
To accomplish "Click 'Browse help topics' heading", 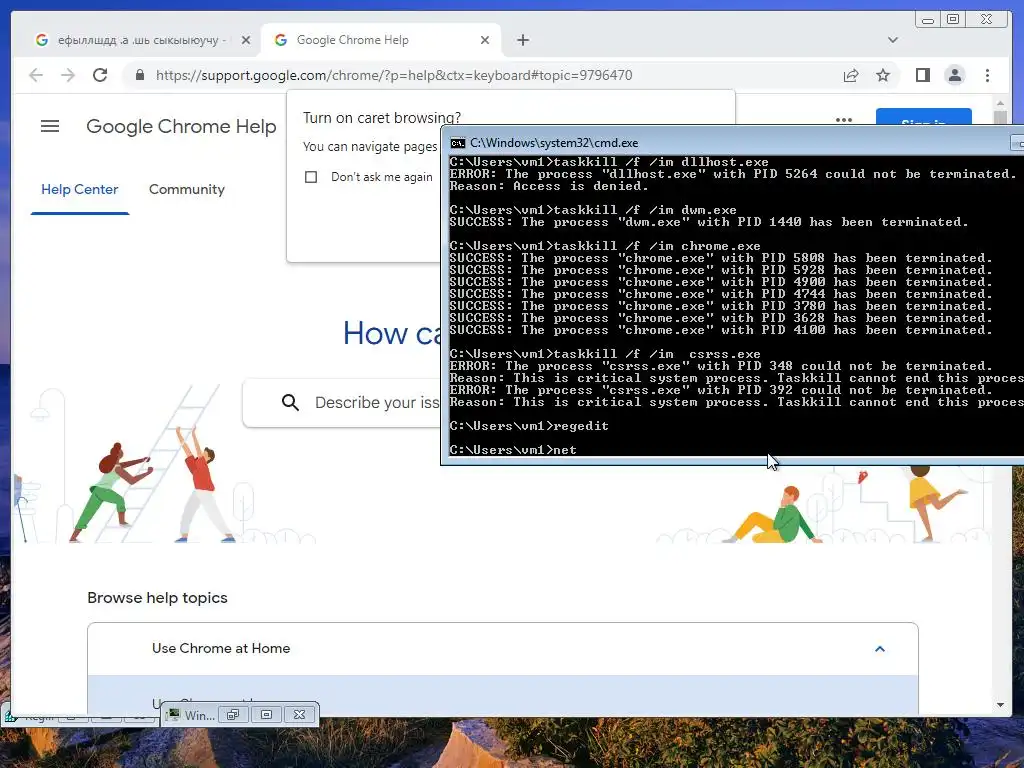I will coord(157,598).
